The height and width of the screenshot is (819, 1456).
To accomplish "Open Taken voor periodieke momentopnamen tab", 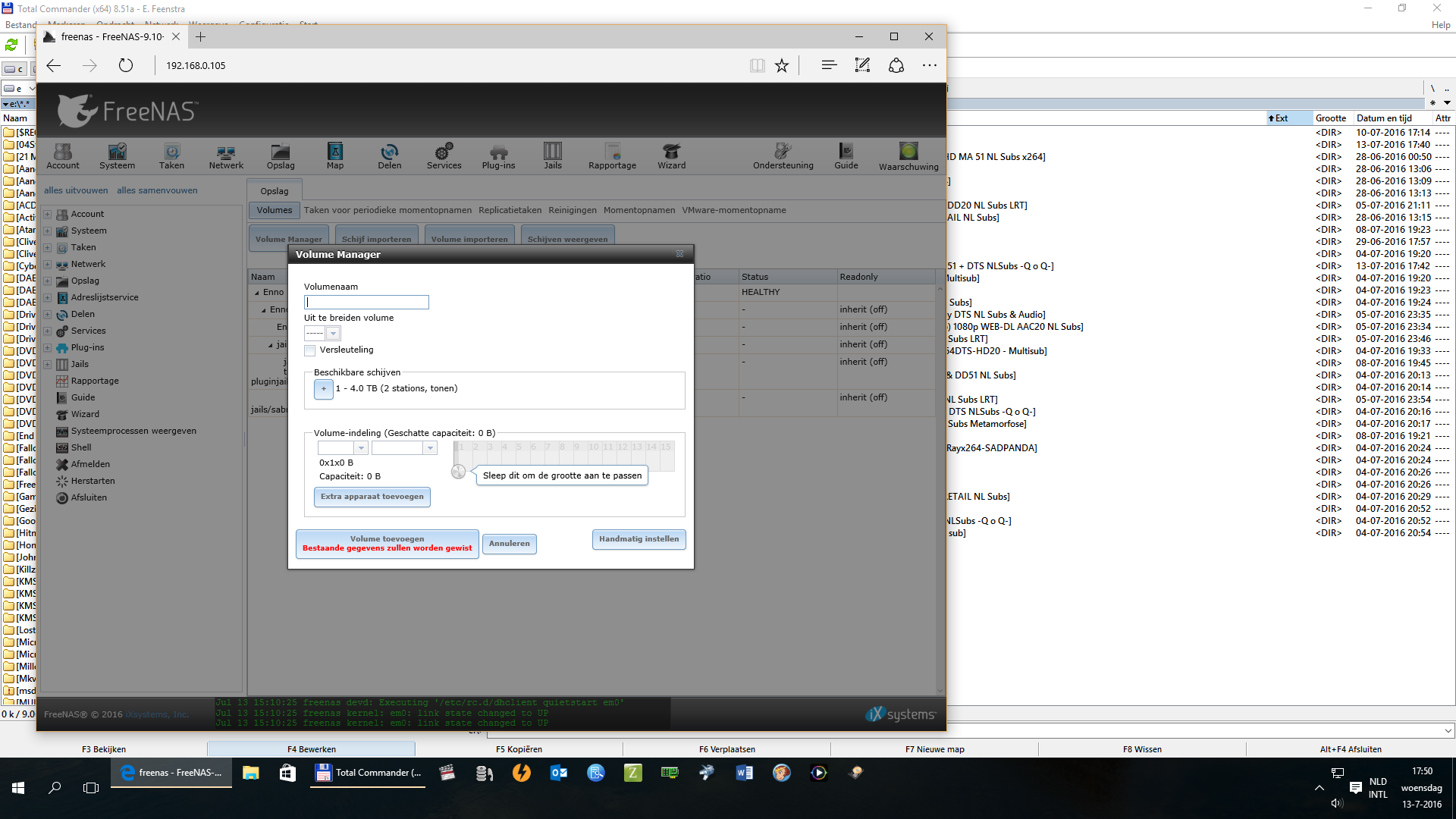I will pyautogui.click(x=388, y=210).
